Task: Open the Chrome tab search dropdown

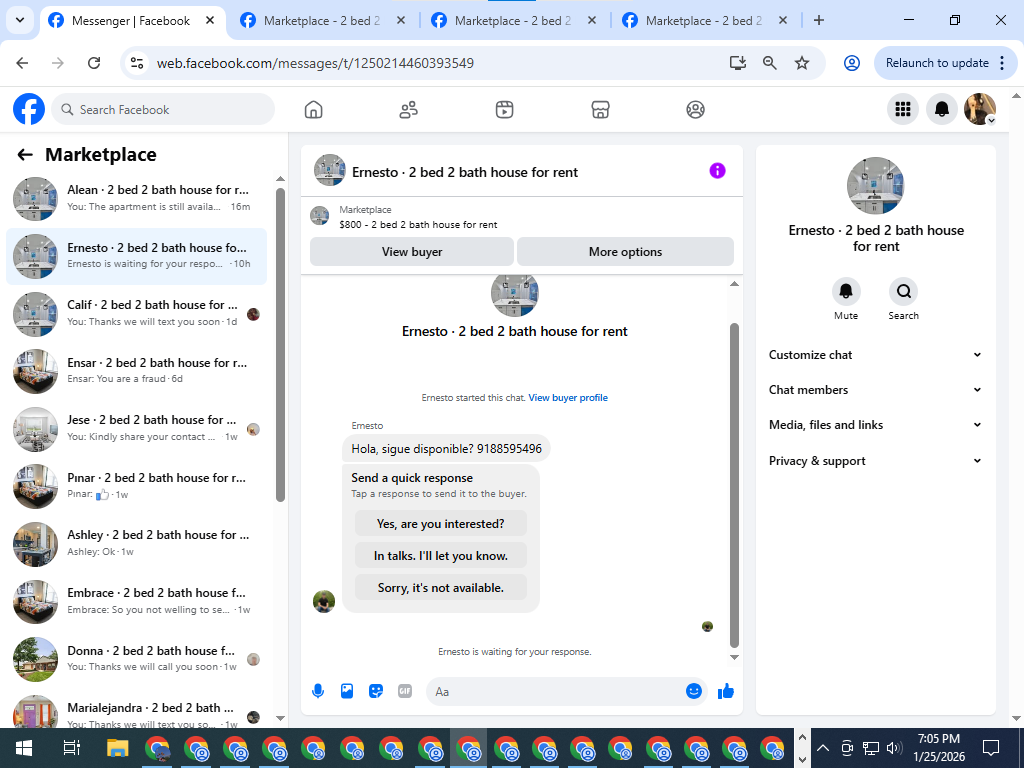Action: pyautogui.click(x=20, y=20)
